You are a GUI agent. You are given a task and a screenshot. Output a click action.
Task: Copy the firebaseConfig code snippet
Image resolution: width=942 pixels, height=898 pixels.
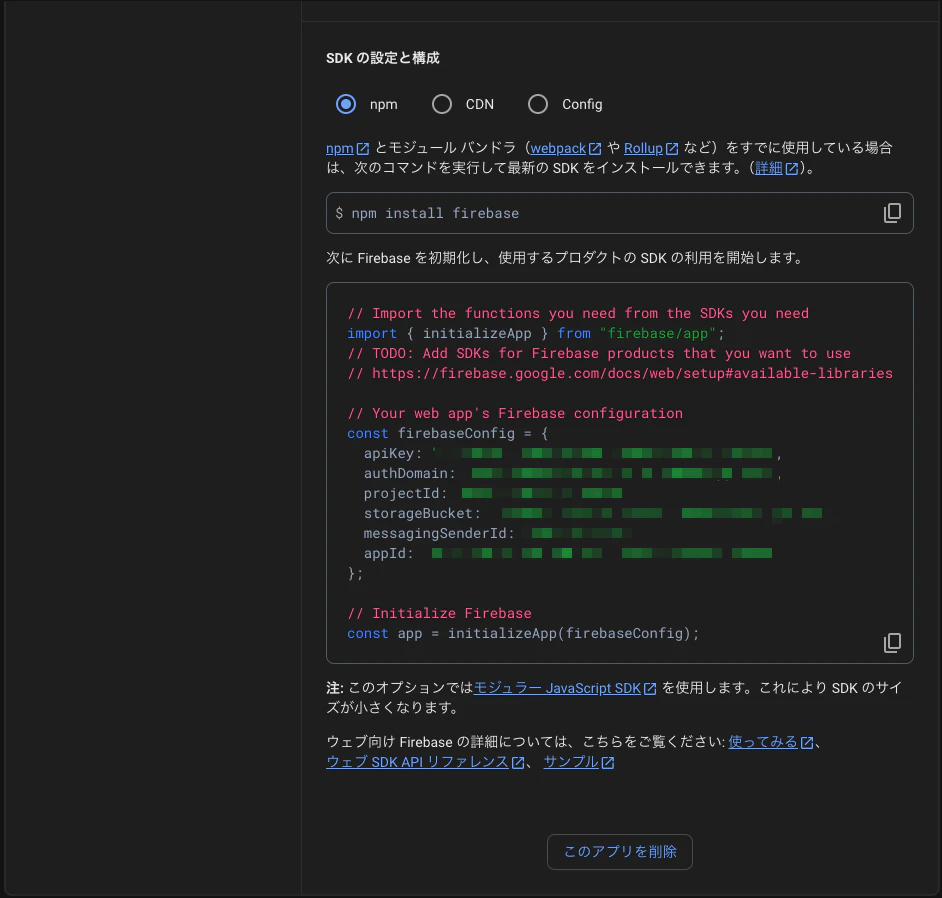click(892, 643)
